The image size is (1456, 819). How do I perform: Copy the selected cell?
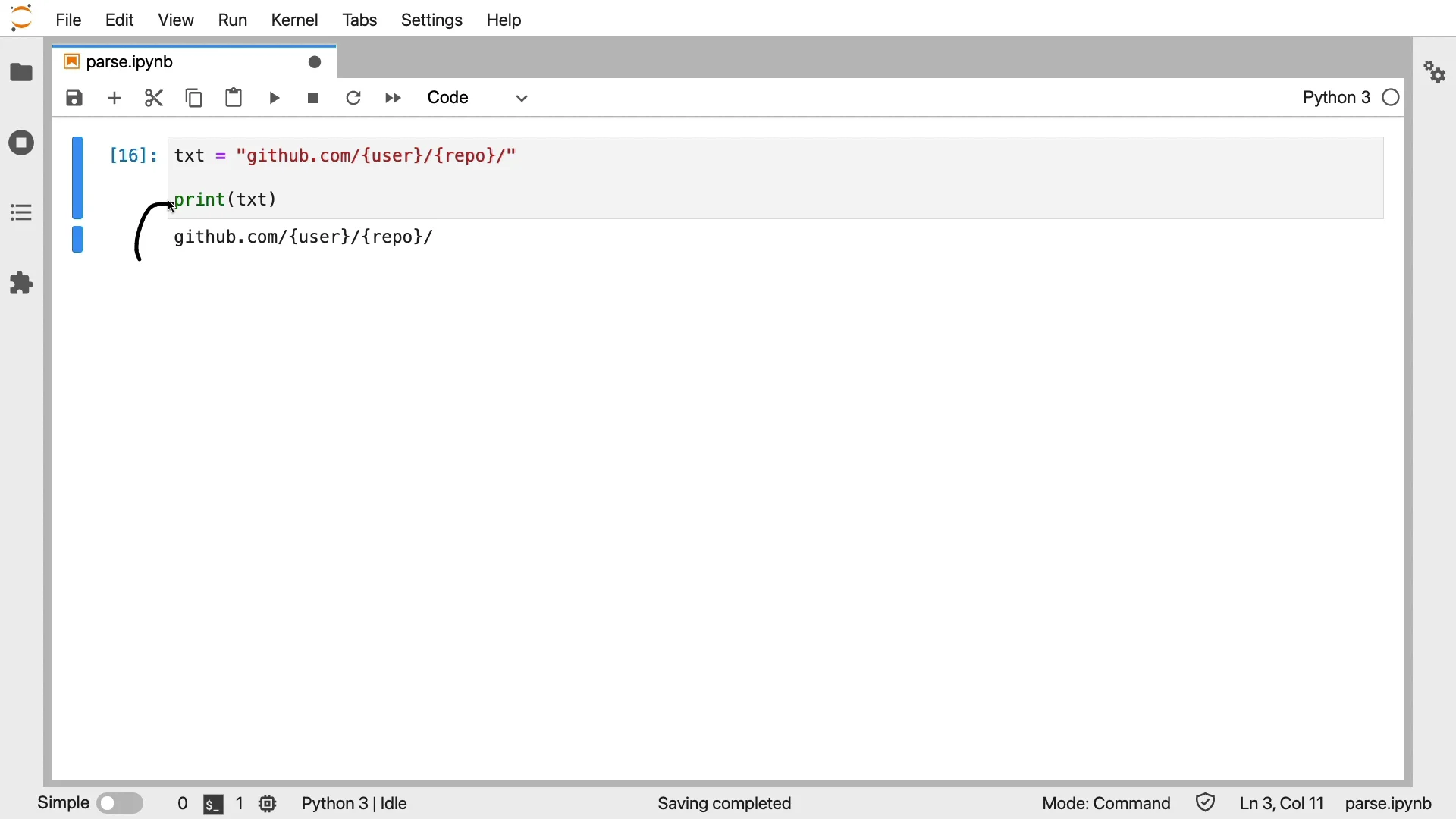click(x=195, y=99)
